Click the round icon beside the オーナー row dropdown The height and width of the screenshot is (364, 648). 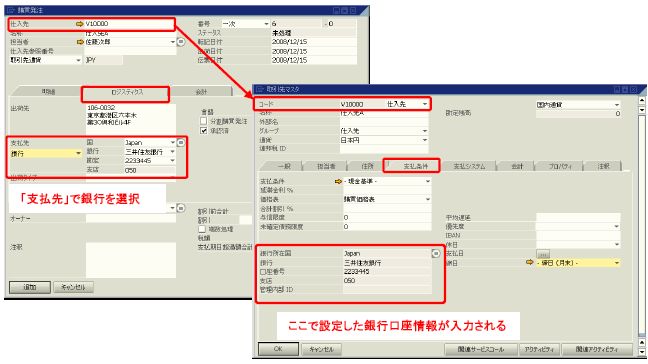181,208
